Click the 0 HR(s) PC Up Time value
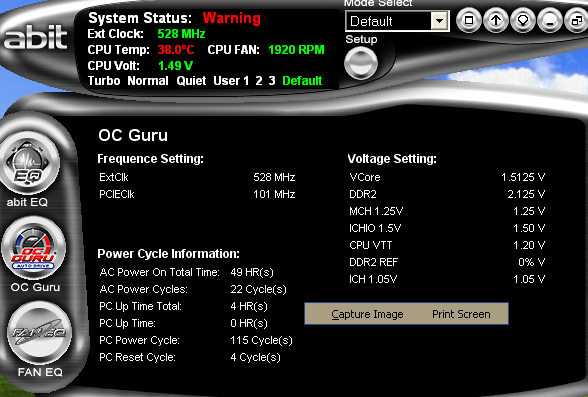The image size is (588, 397). pos(249,323)
